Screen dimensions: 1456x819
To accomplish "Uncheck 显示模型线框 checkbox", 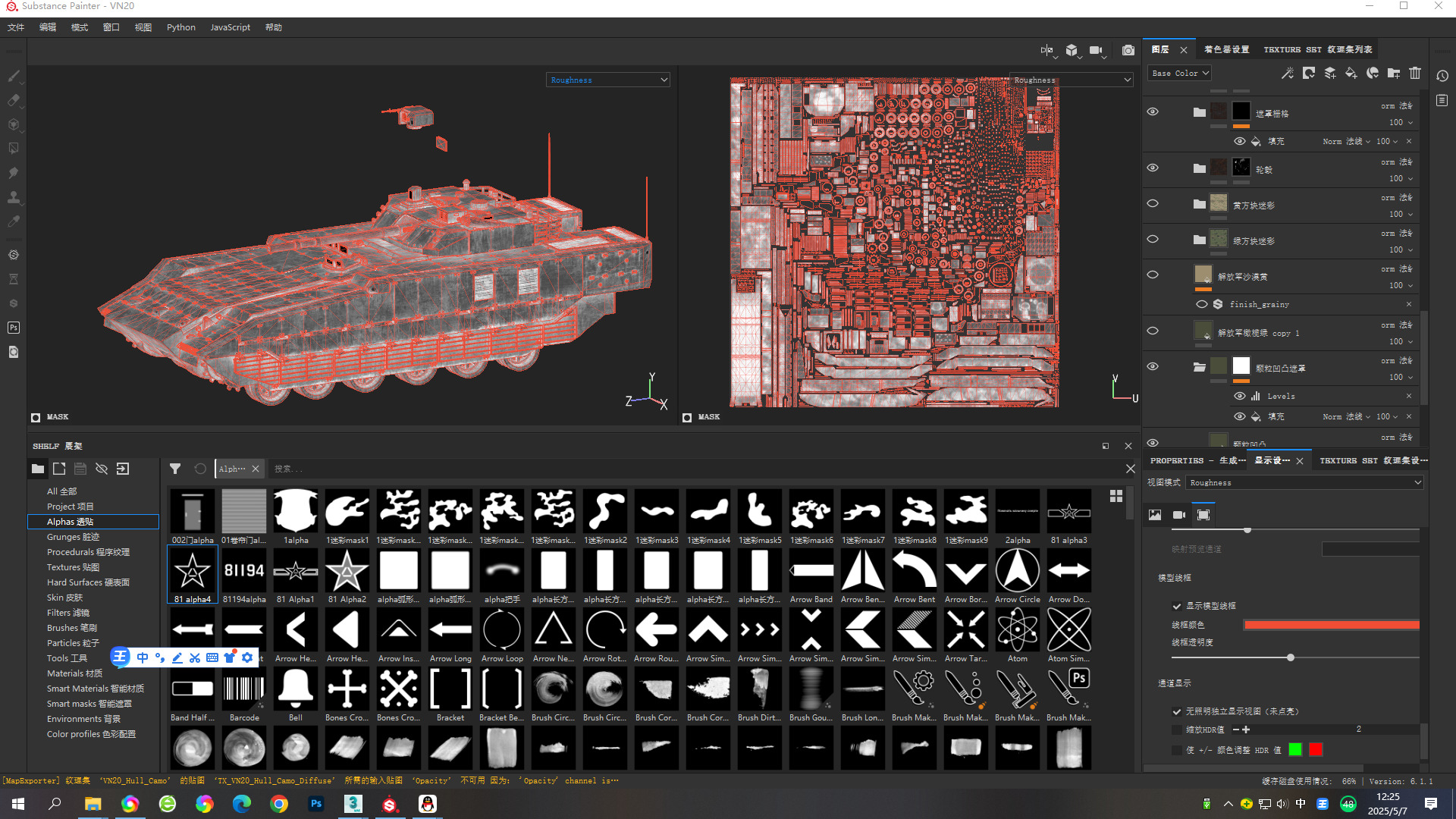I will tap(1177, 606).
